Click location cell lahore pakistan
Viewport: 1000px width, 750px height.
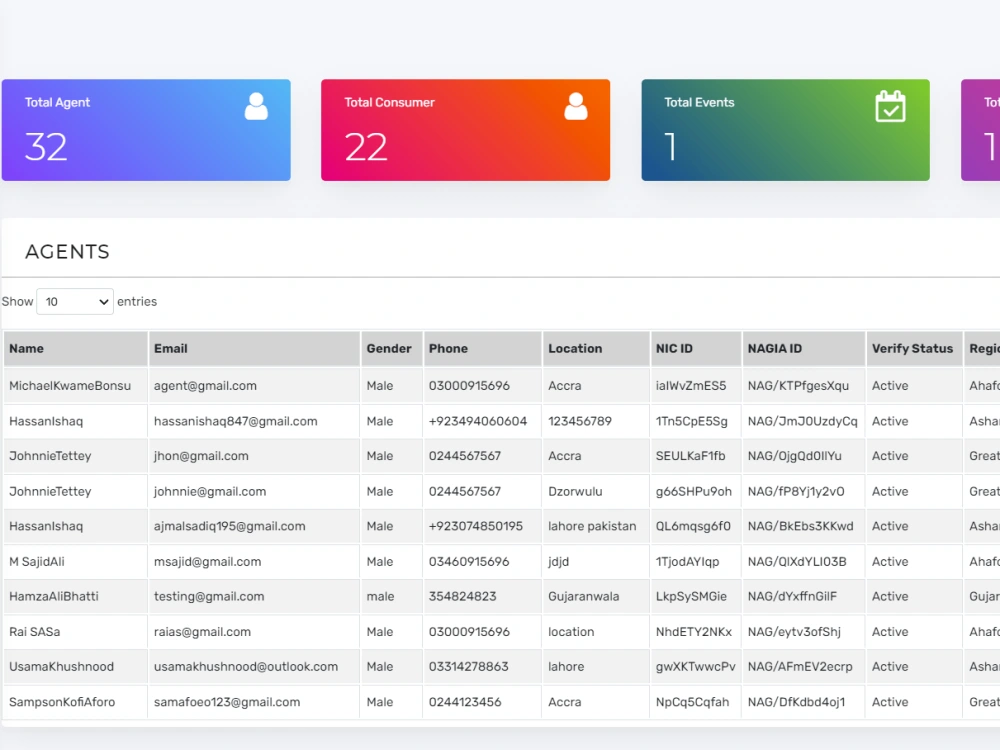(x=592, y=526)
